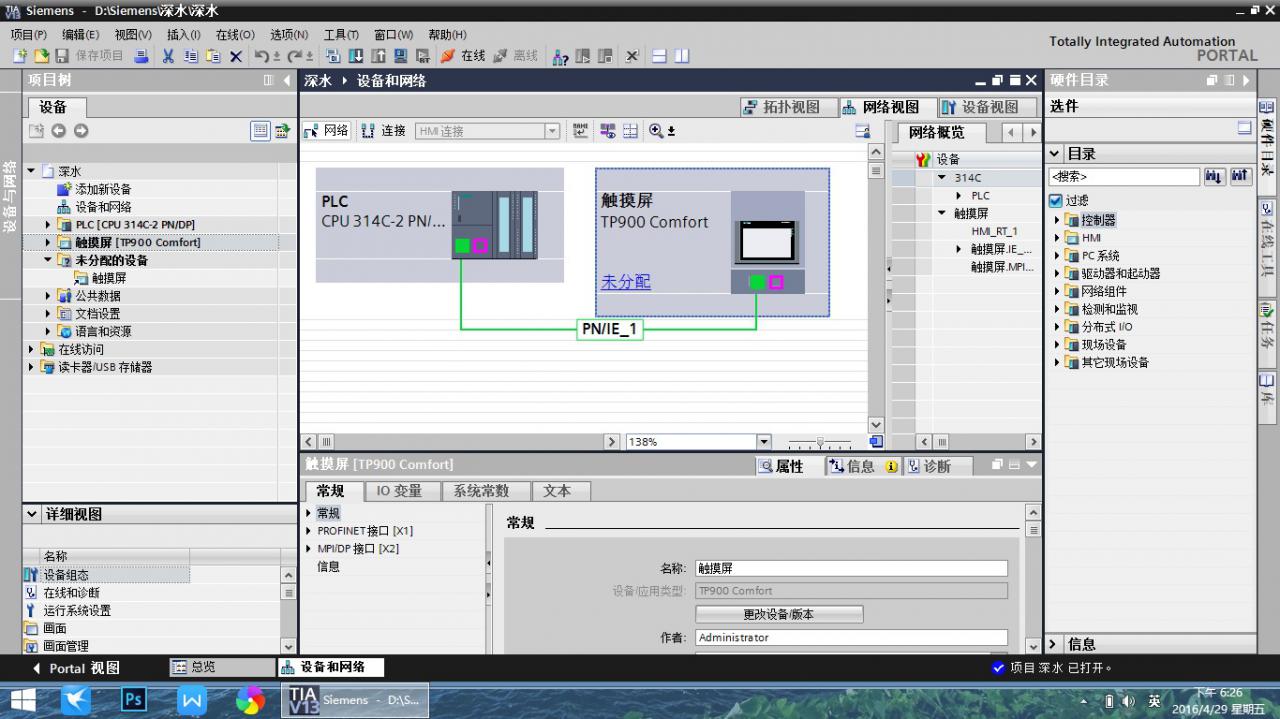This screenshot has height=719, width=1280.
Task: Split the editor space horizontally
Action: point(659,56)
